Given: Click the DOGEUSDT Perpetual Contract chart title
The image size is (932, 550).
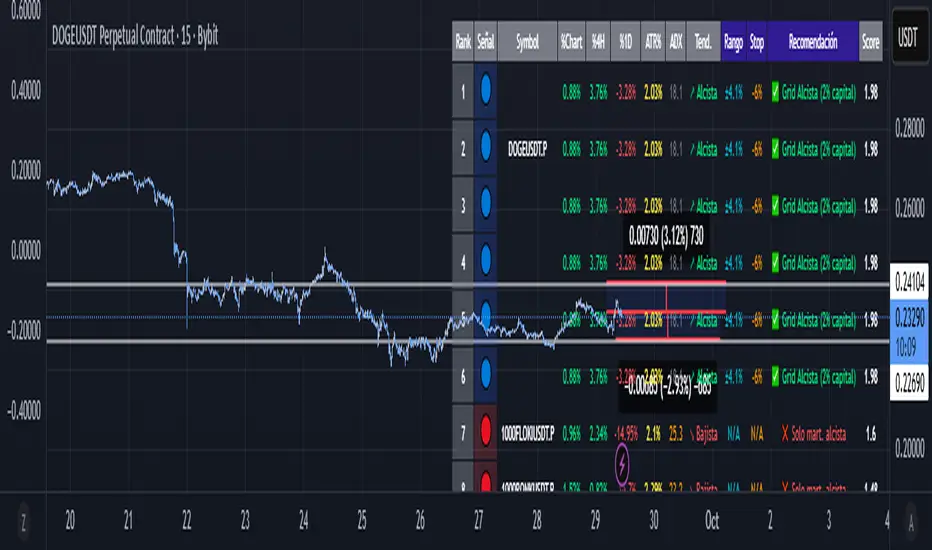Looking at the screenshot, I should coord(134,37).
